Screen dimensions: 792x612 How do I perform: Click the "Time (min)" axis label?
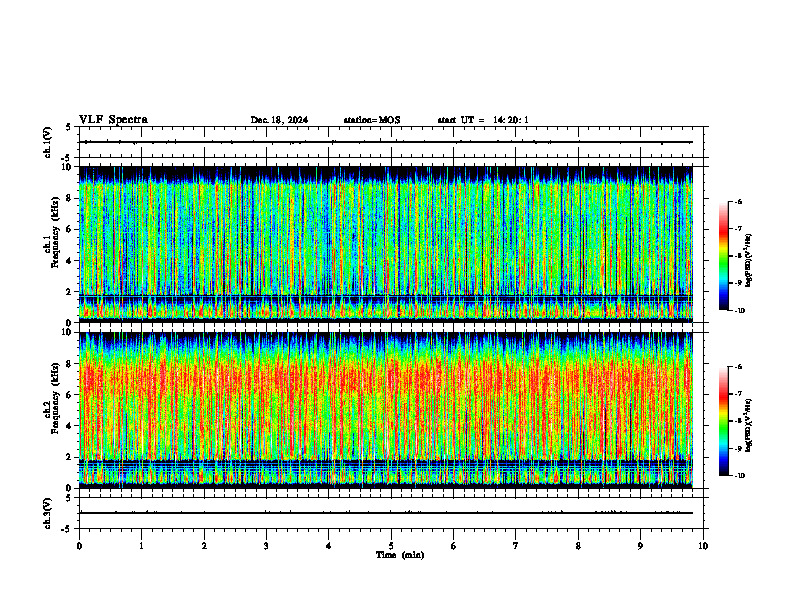coord(400,555)
